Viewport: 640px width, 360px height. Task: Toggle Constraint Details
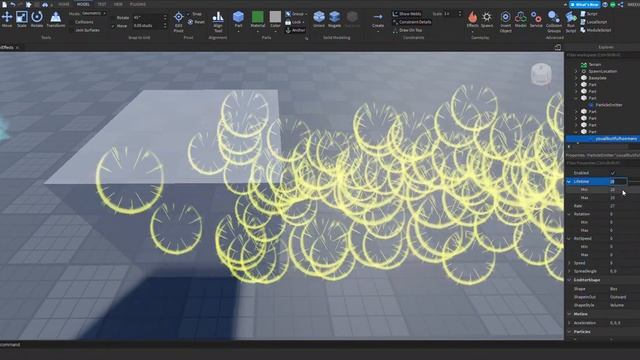411,22
